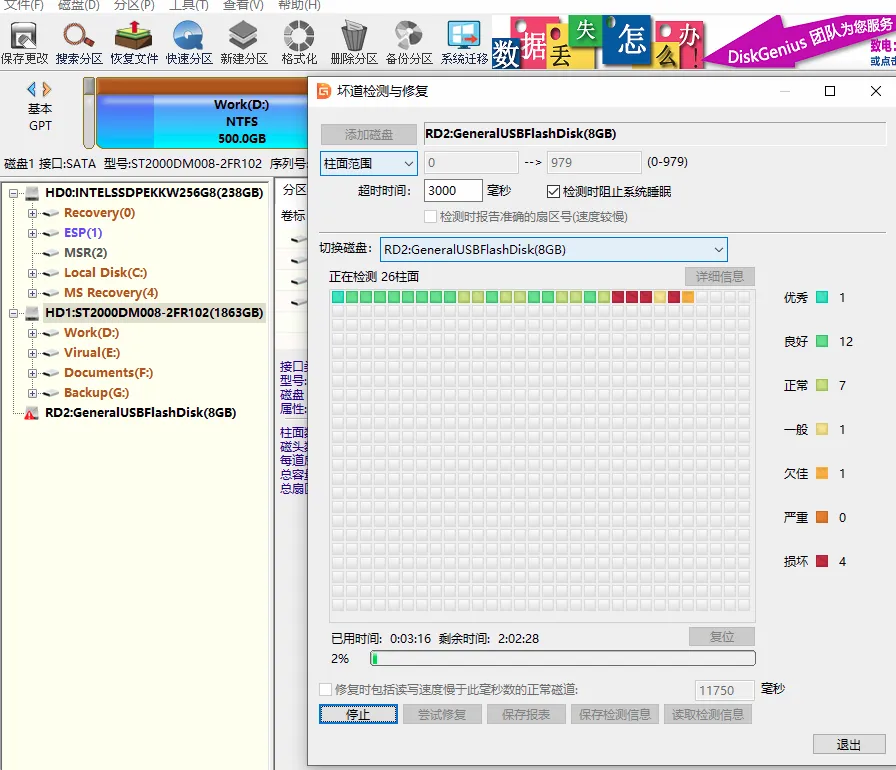Go to next disk with right arrow

[x=47, y=89]
